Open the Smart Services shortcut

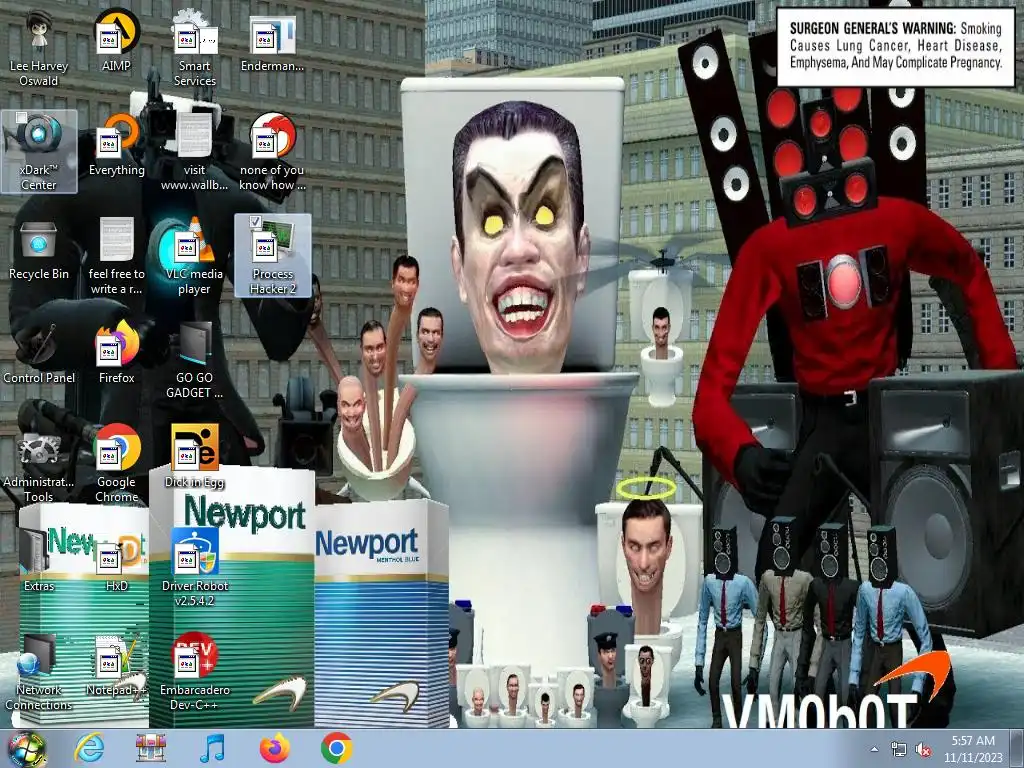point(194,49)
